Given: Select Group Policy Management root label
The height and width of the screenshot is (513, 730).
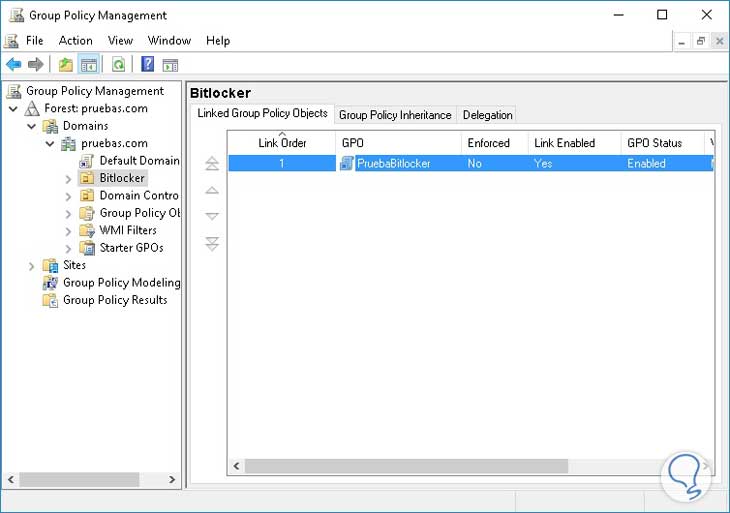Looking at the screenshot, I should coord(95,91).
